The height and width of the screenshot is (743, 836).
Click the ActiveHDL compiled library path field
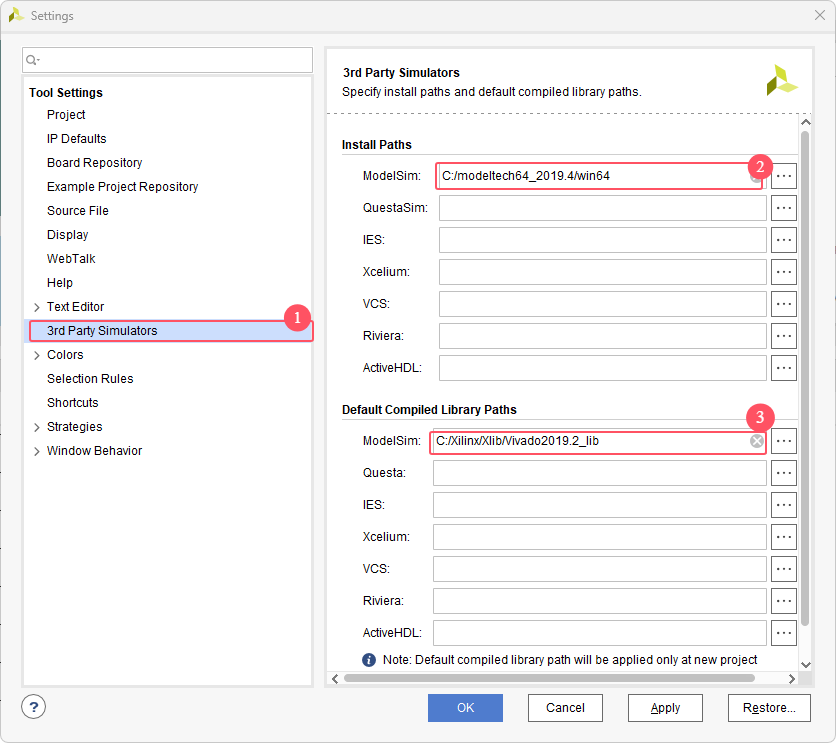pos(599,633)
